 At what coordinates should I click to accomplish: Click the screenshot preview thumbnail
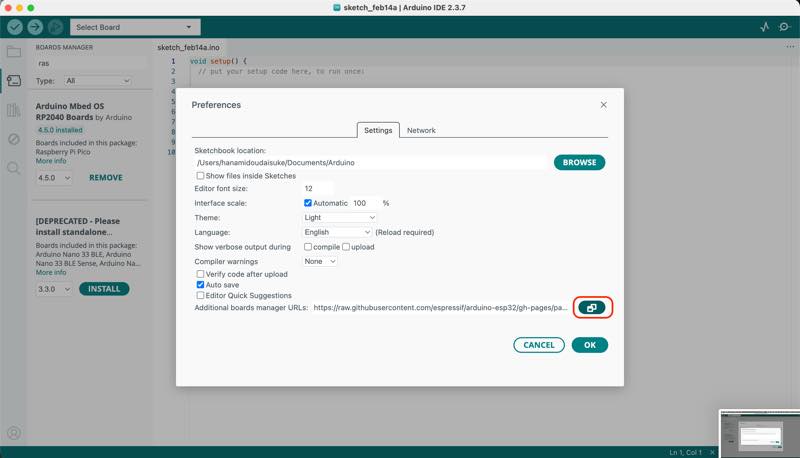(759, 432)
